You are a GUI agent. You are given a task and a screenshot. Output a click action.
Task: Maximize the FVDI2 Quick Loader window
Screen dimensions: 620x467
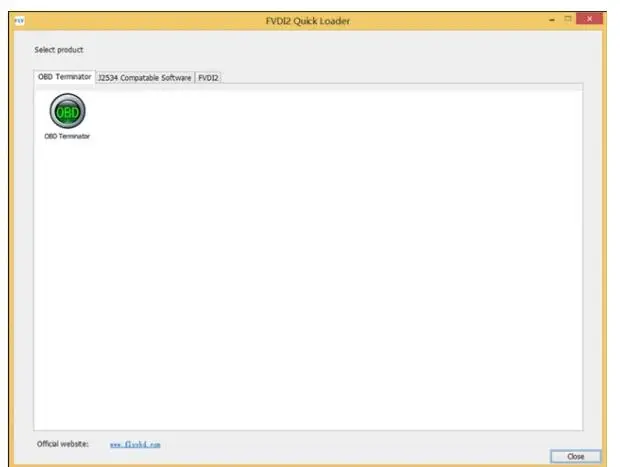point(568,19)
